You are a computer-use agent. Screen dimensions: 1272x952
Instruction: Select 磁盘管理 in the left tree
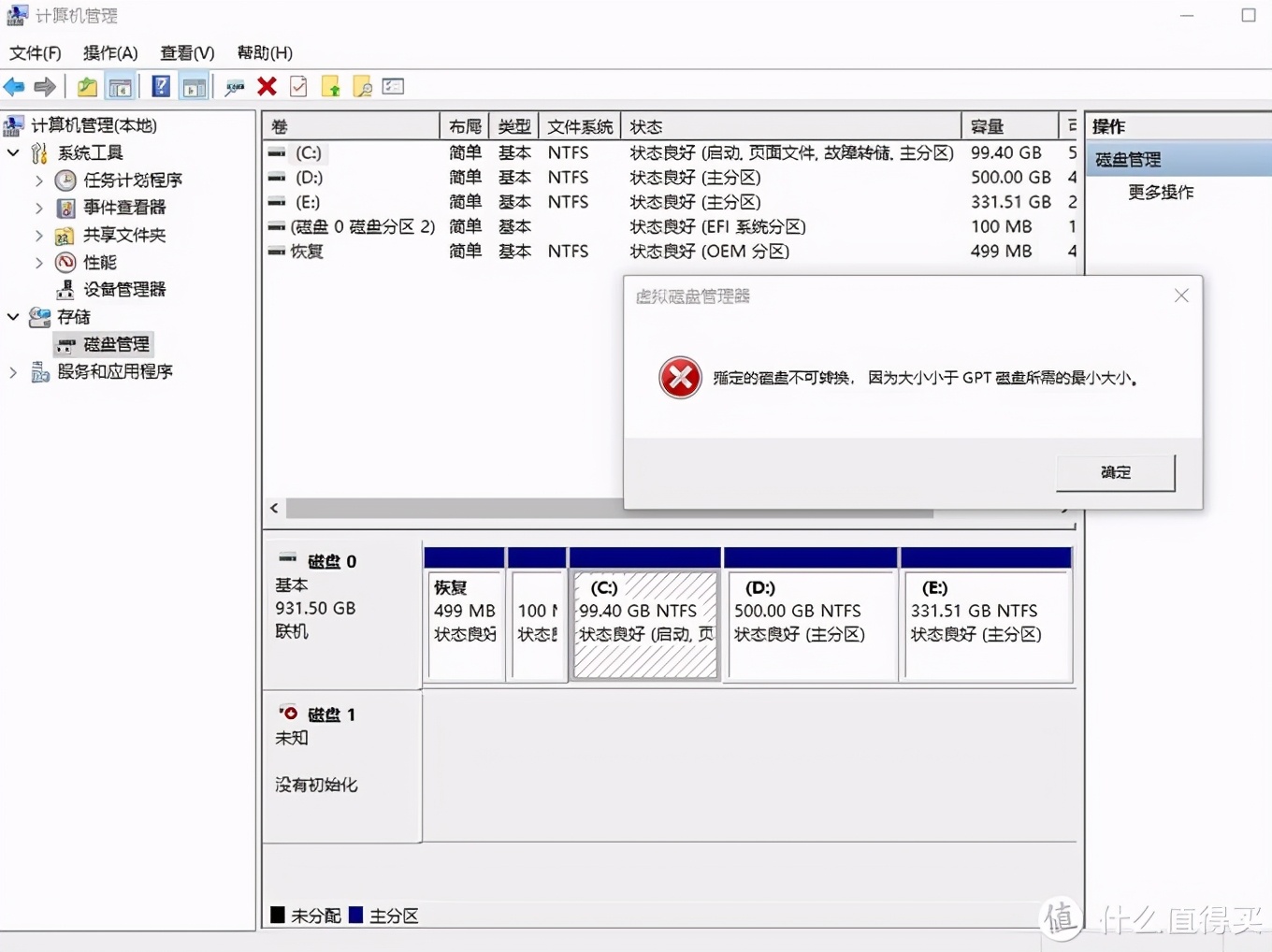coord(114,343)
